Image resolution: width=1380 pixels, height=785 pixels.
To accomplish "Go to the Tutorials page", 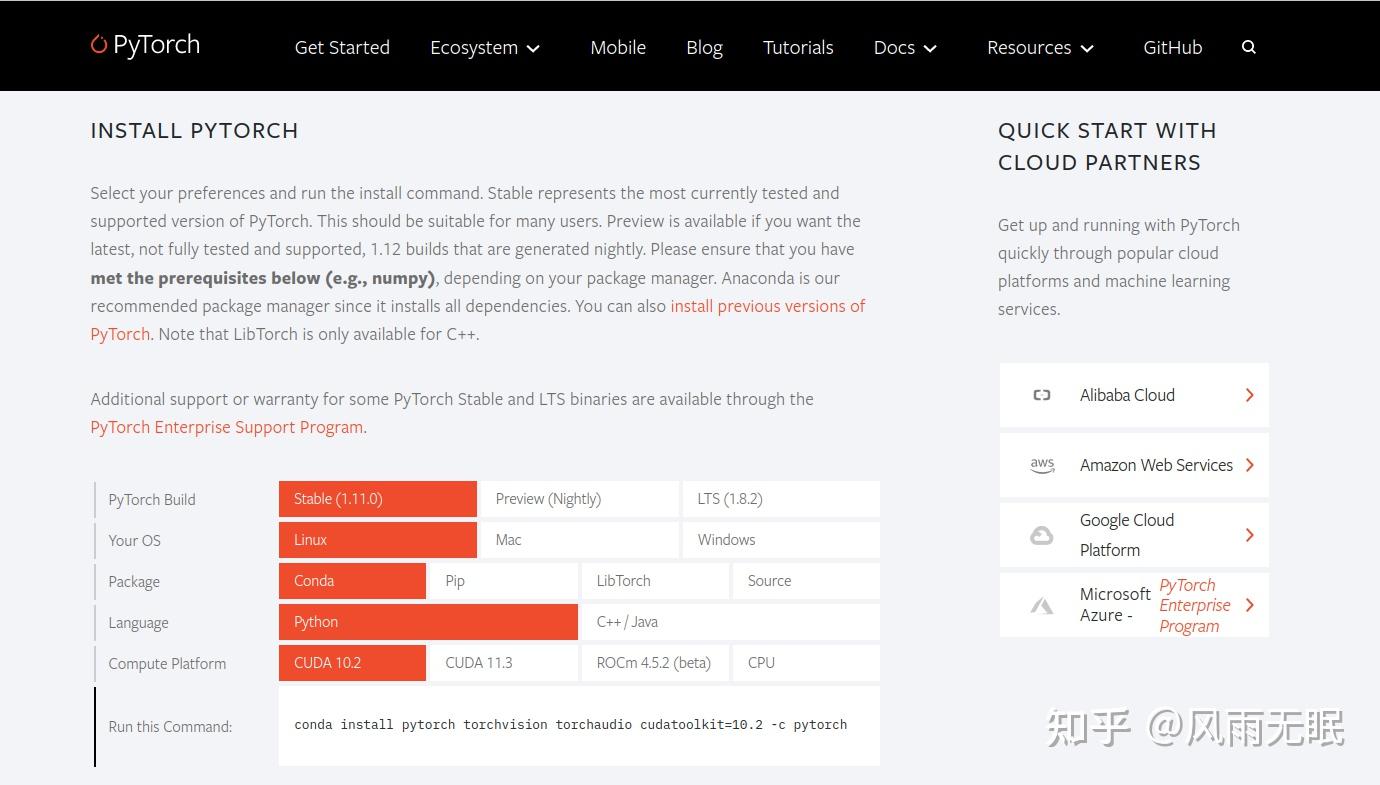I will pyautogui.click(x=798, y=47).
